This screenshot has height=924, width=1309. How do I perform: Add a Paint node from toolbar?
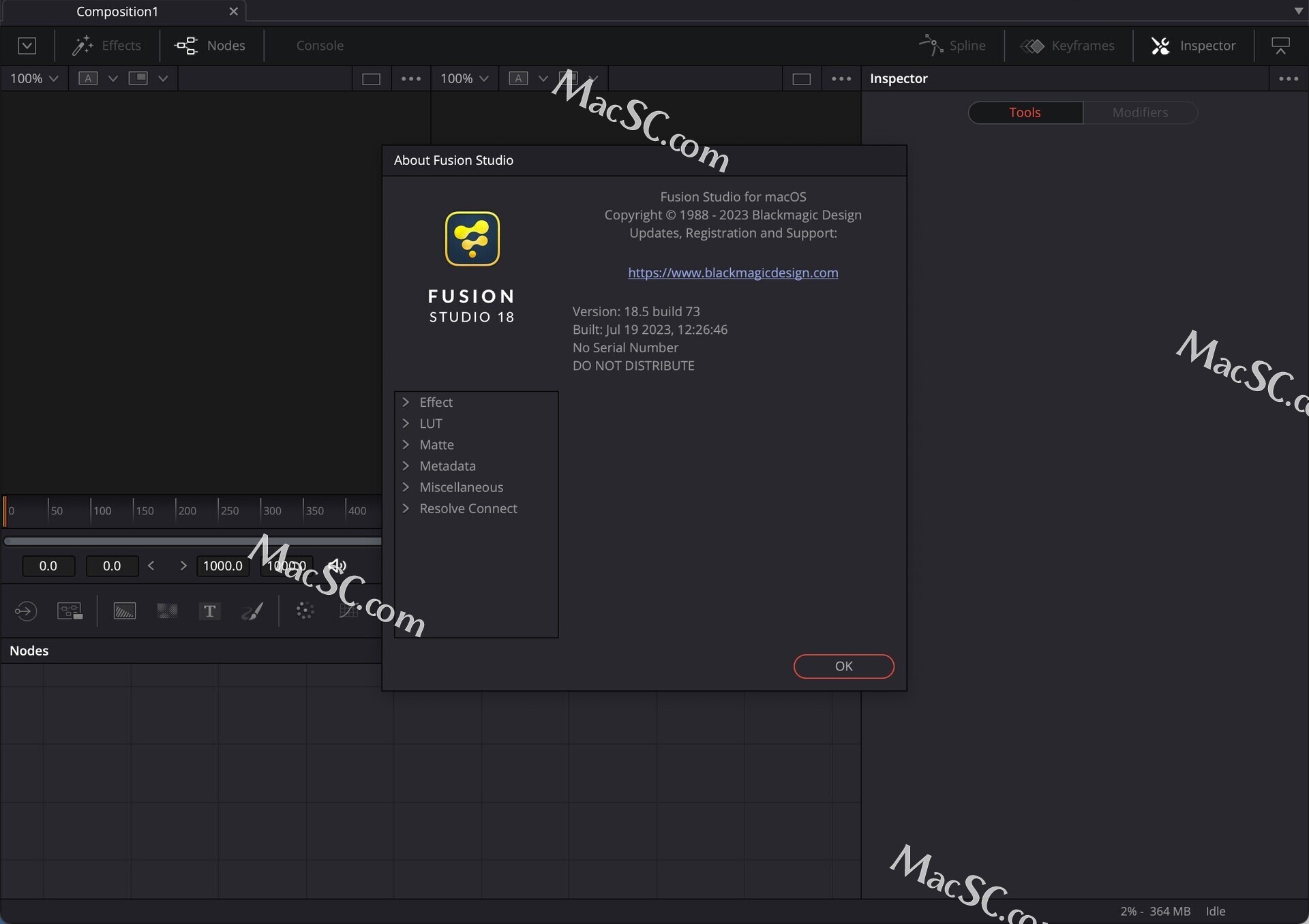[x=253, y=611]
